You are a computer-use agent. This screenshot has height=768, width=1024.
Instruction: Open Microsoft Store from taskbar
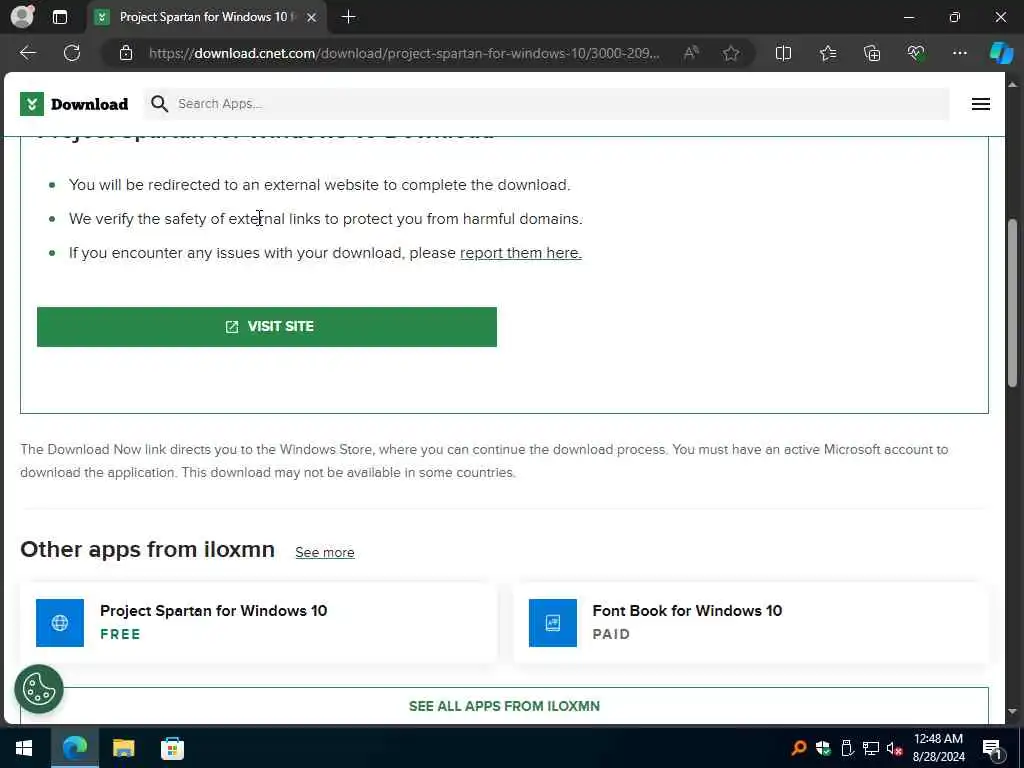pyautogui.click(x=172, y=748)
